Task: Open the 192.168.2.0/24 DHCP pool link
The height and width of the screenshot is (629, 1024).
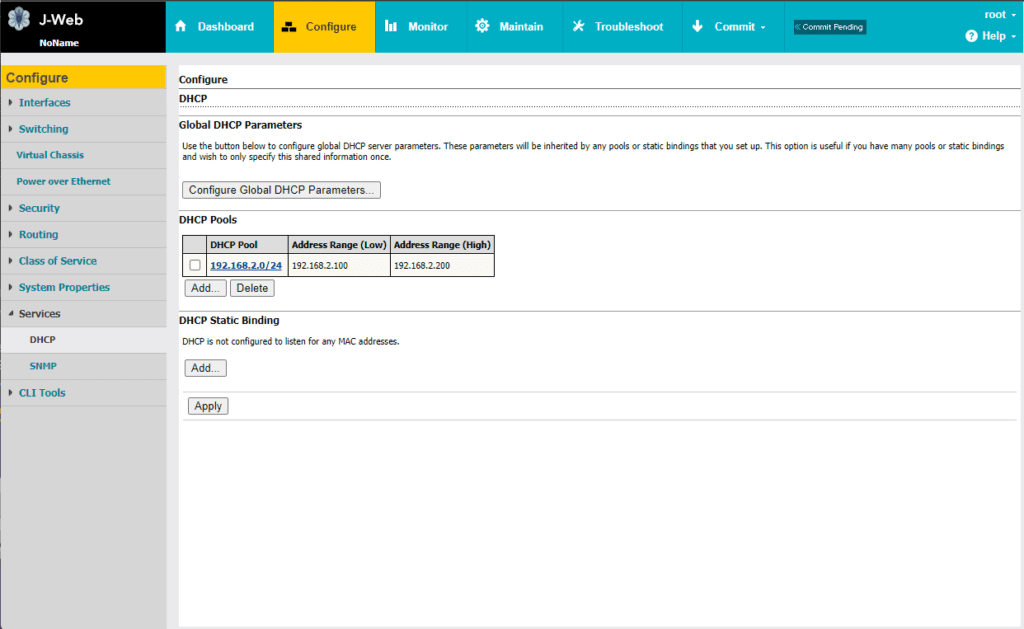Action: [246, 265]
